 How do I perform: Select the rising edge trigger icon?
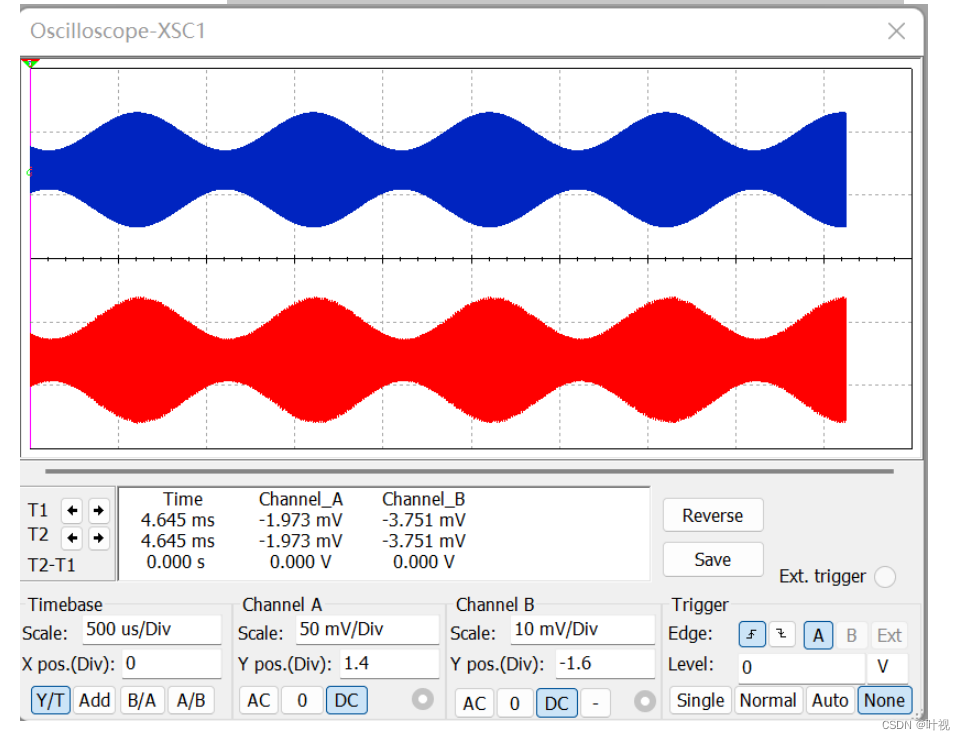point(751,634)
